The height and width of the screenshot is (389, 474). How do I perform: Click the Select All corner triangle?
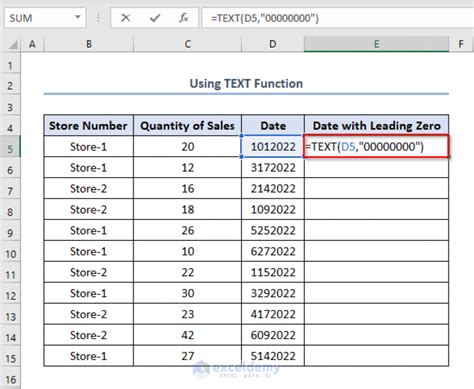click(x=13, y=44)
